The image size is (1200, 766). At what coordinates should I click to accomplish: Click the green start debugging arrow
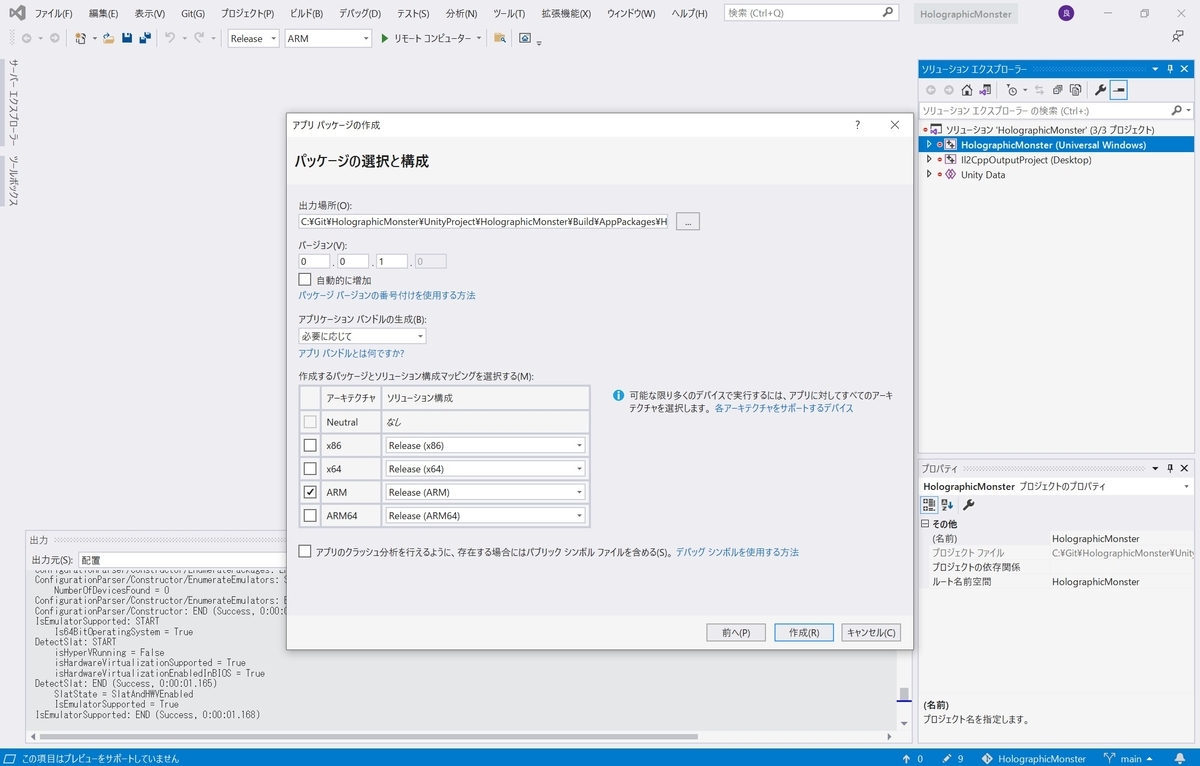click(384, 38)
